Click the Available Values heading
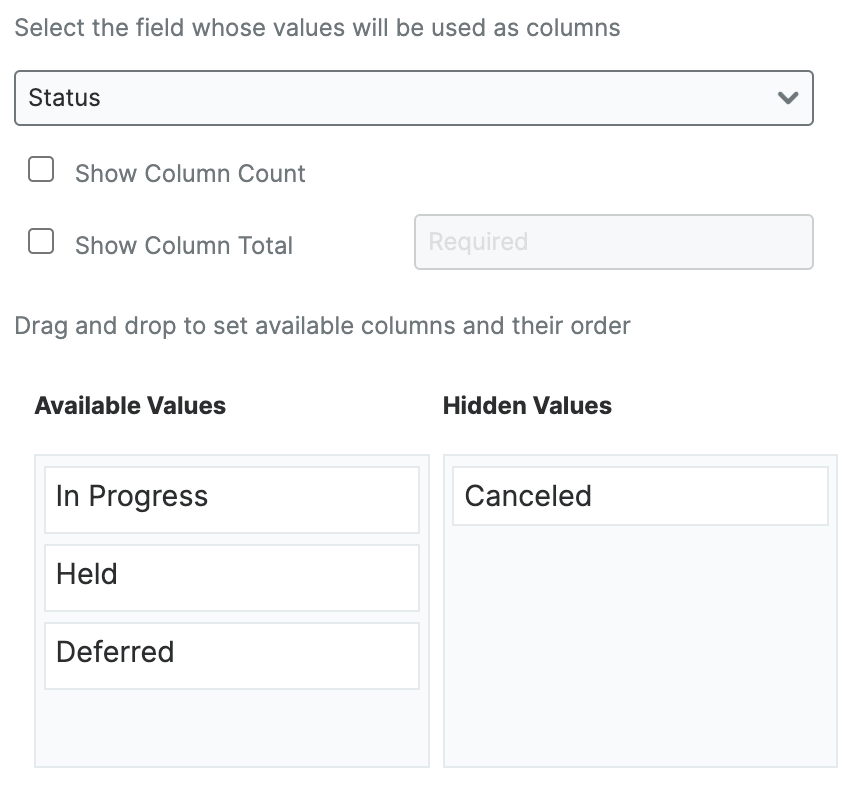 click(x=130, y=406)
